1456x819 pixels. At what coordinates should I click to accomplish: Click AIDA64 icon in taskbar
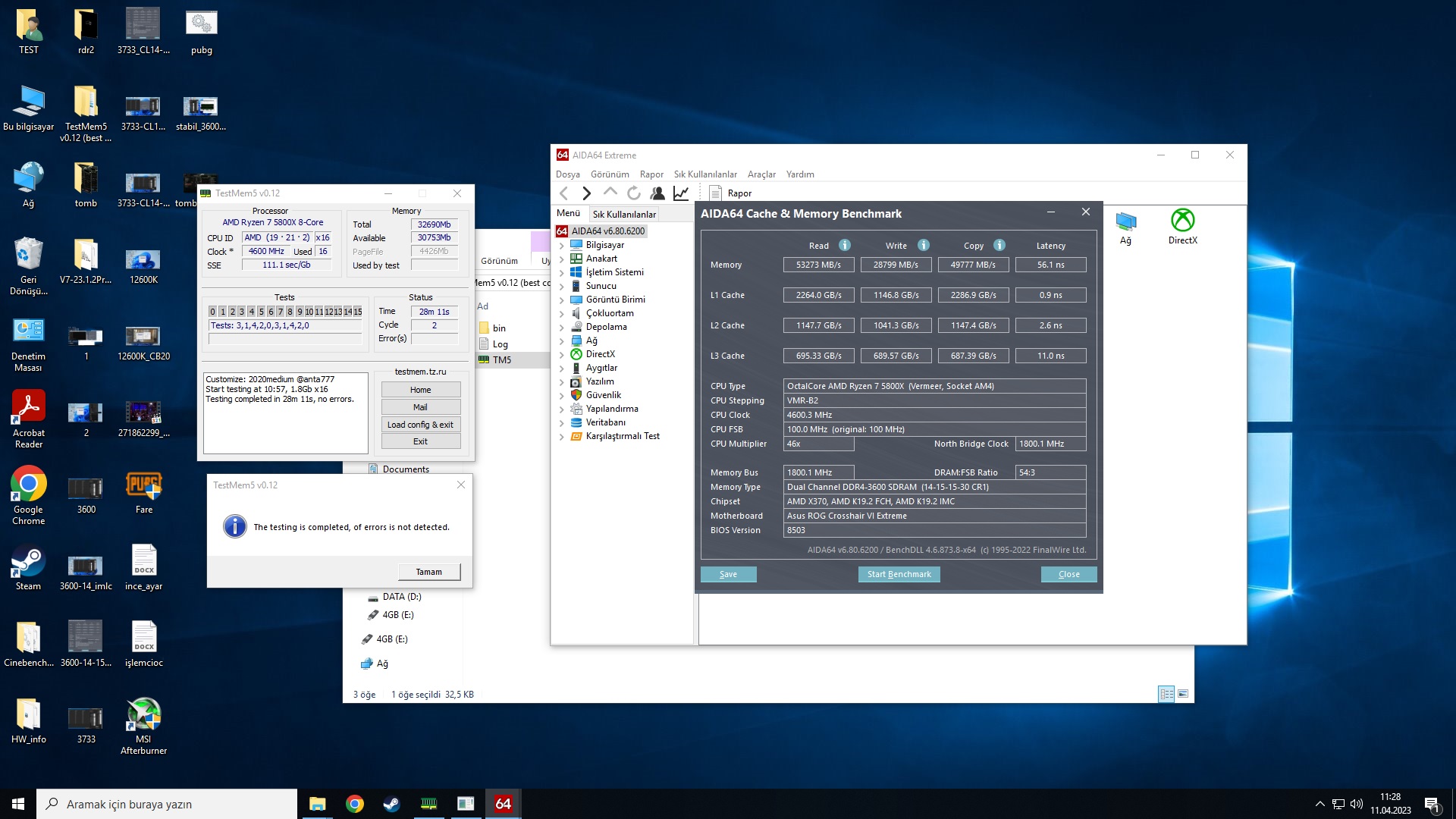(503, 804)
